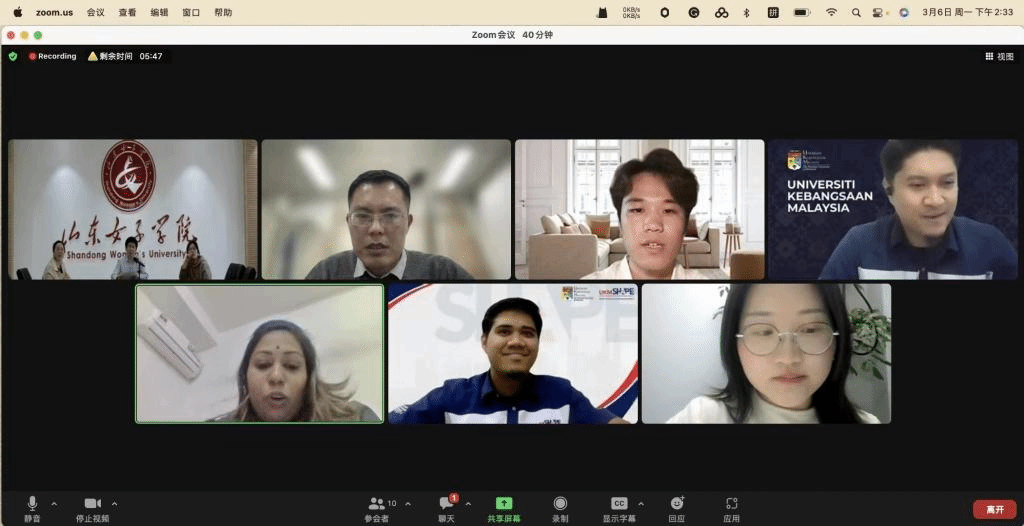The image size is (1024, 526).
Task: Open the participants (参会者) panel
Action: [x=377, y=503]
